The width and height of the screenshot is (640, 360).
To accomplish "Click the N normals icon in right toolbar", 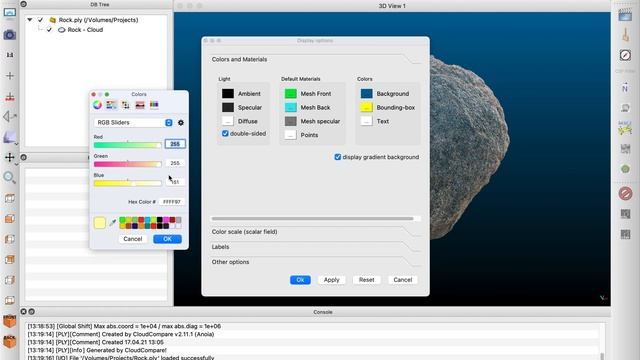I will 625,87.
